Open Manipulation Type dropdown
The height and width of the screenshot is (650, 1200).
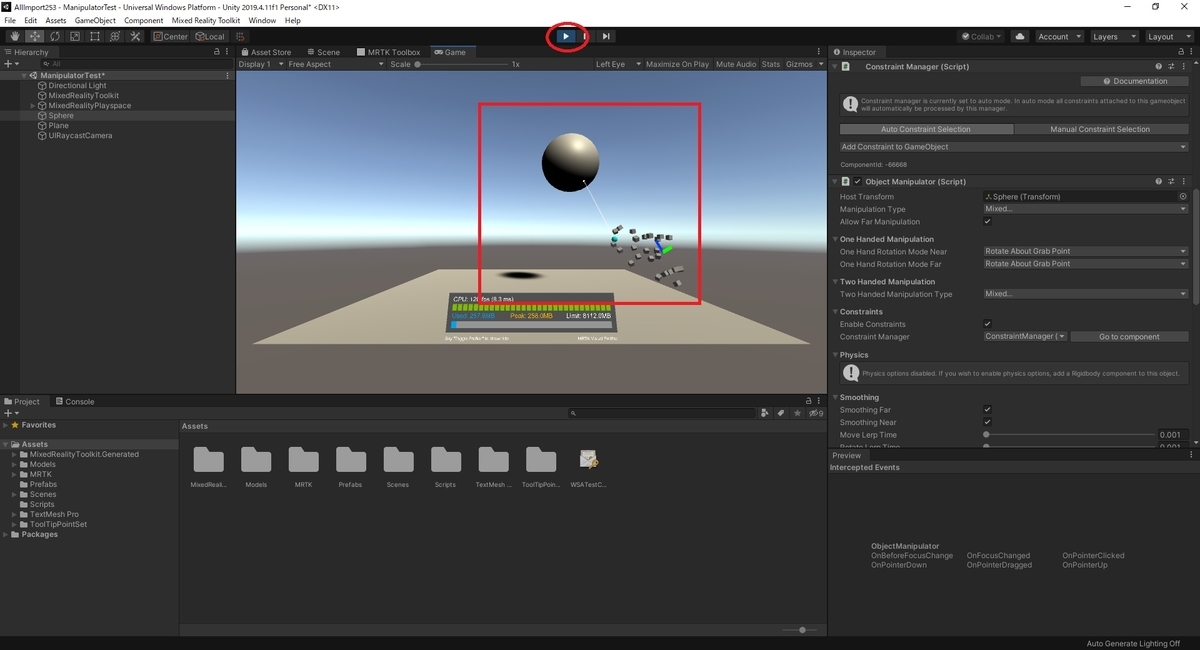1085,209
